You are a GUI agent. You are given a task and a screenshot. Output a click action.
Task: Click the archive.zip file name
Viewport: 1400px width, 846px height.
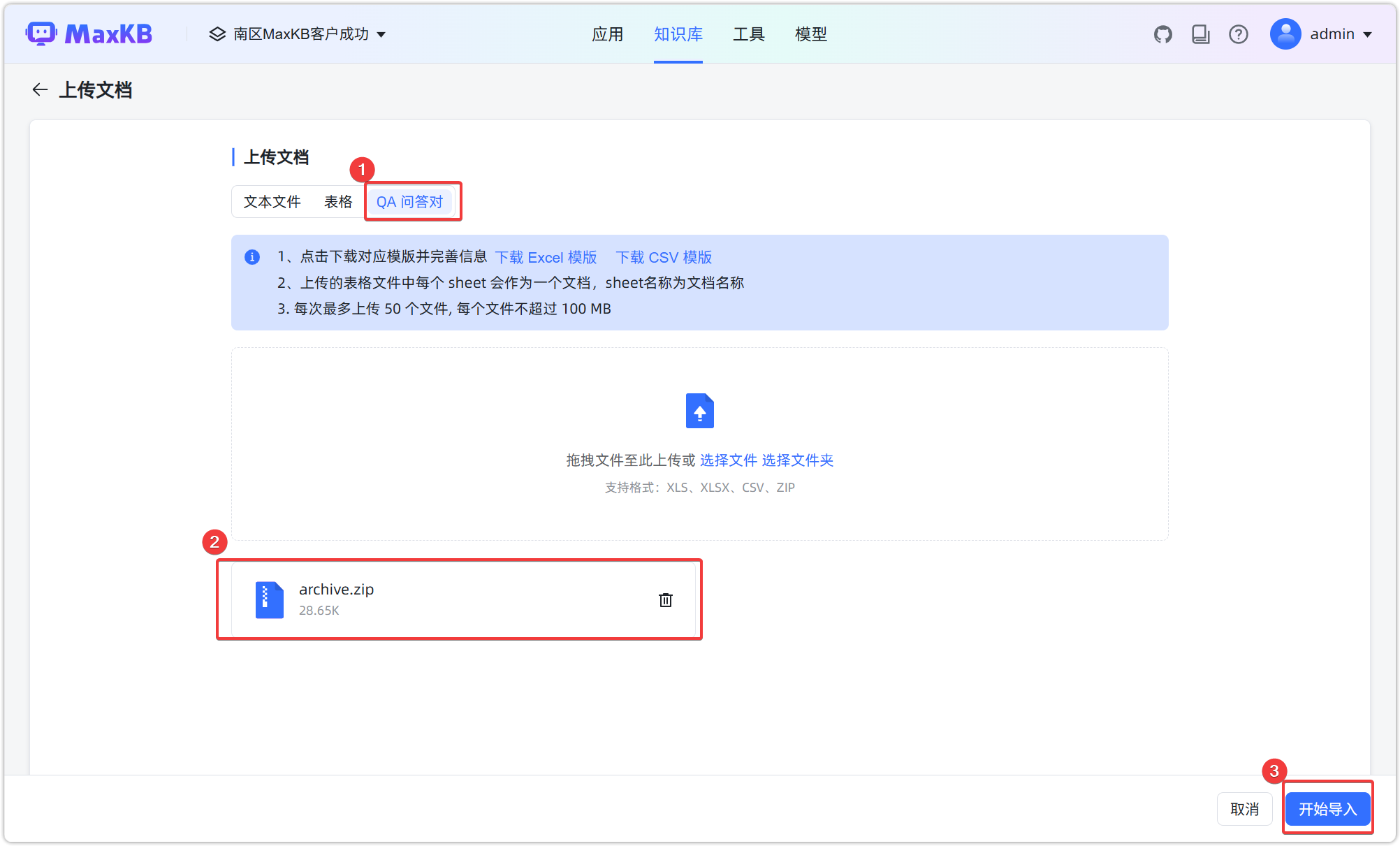[x=337, y=589]
